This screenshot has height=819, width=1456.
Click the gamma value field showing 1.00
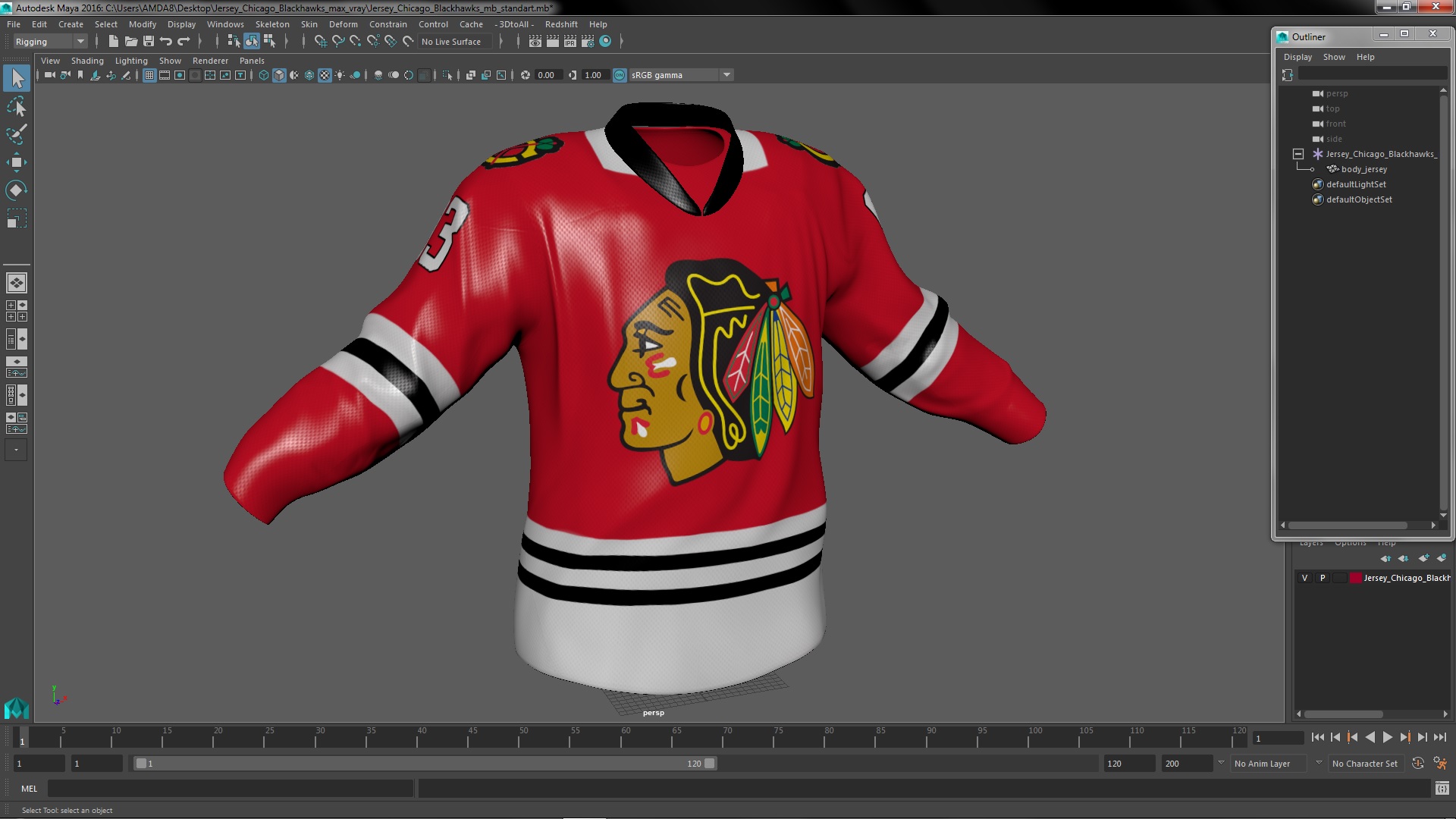[x=595, y=75]
